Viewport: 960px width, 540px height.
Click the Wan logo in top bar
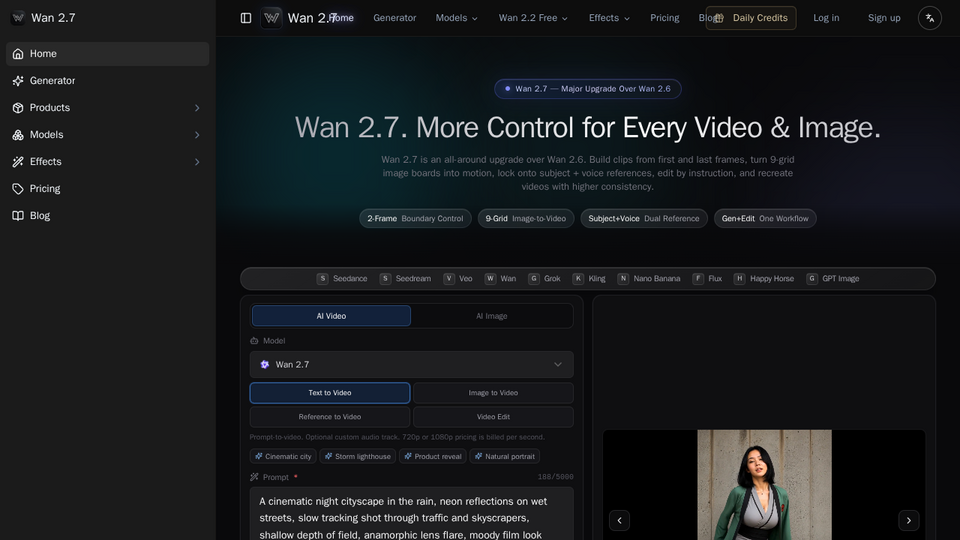pyautogui.click(x=271, y=18)
